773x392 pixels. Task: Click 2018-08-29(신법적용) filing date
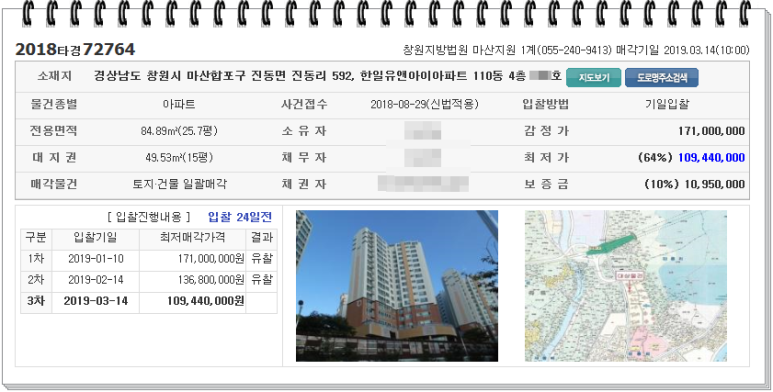[x=424, y=105]
